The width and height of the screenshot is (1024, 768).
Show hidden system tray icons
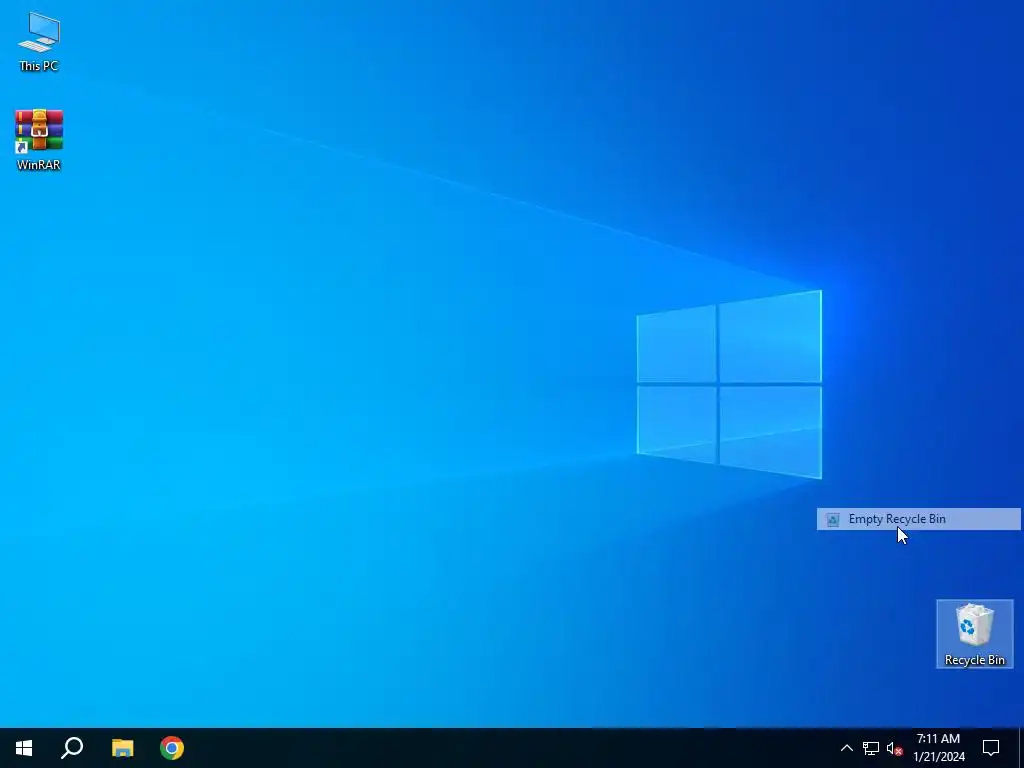tap(846, 748)
